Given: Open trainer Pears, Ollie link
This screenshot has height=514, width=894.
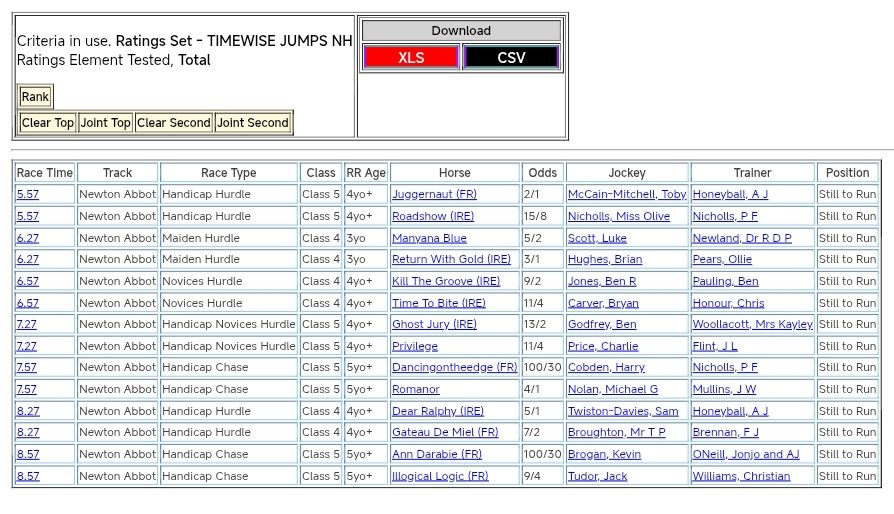Looking at the screenshot, I should [x=722, y=260].
